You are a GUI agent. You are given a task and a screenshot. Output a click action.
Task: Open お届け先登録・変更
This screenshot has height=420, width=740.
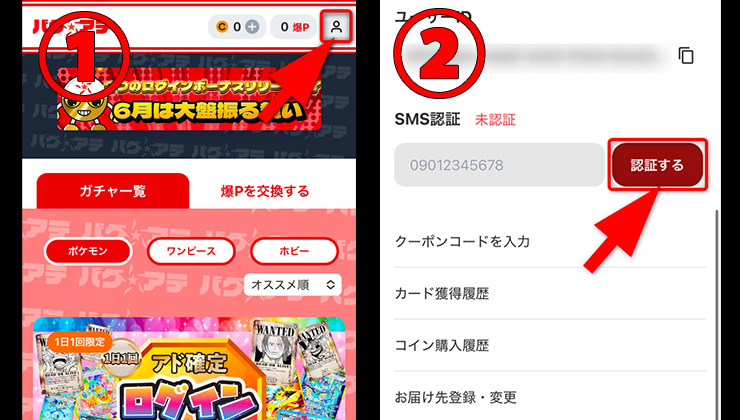click(x=550, y=397)
